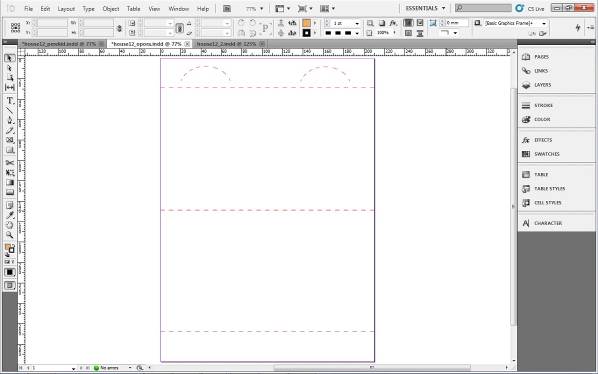Open the Layout menu
The width and height of the screenshot is (598, 374).
click(66, 8)
